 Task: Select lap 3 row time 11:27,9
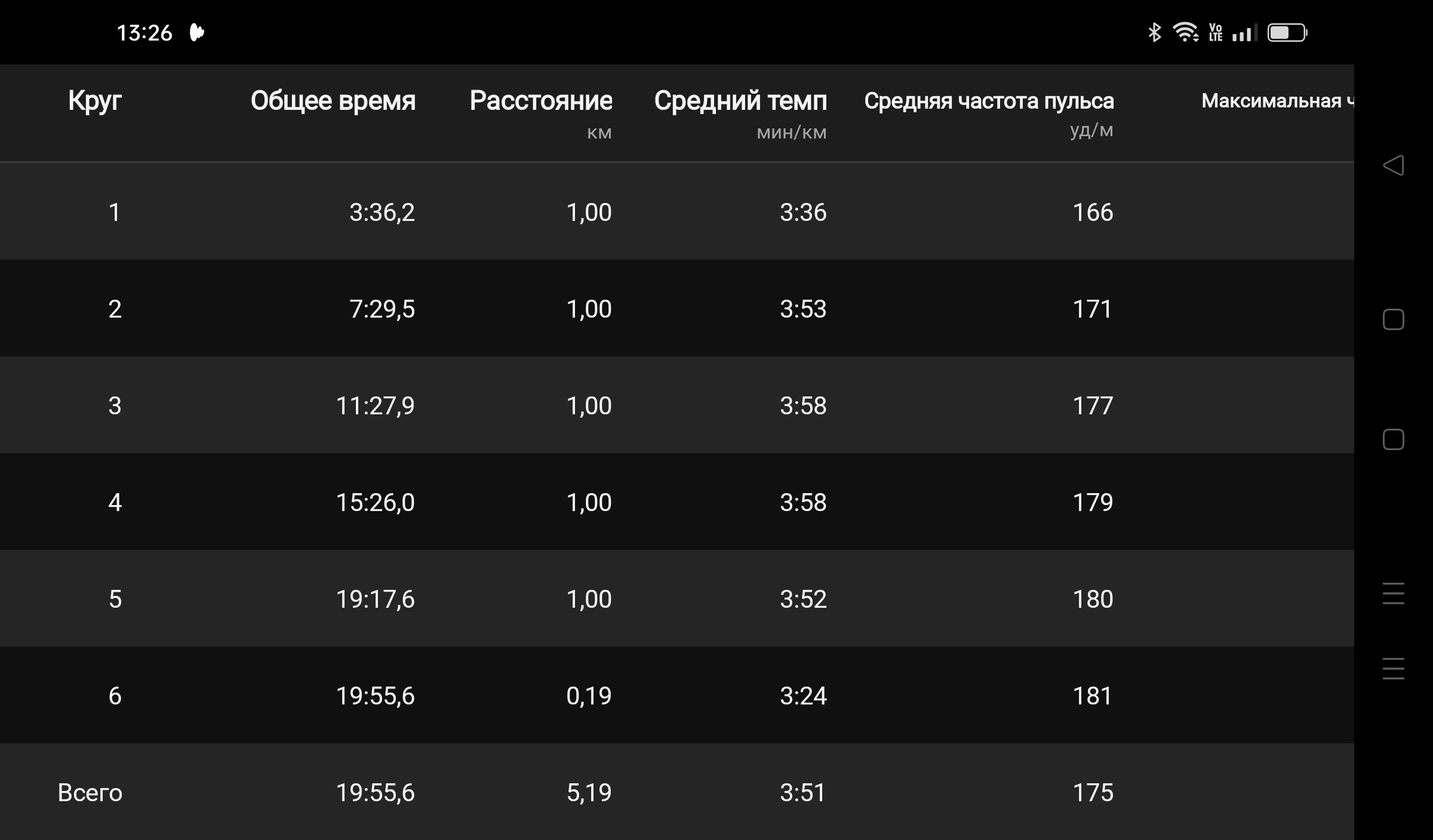[376, 406]
